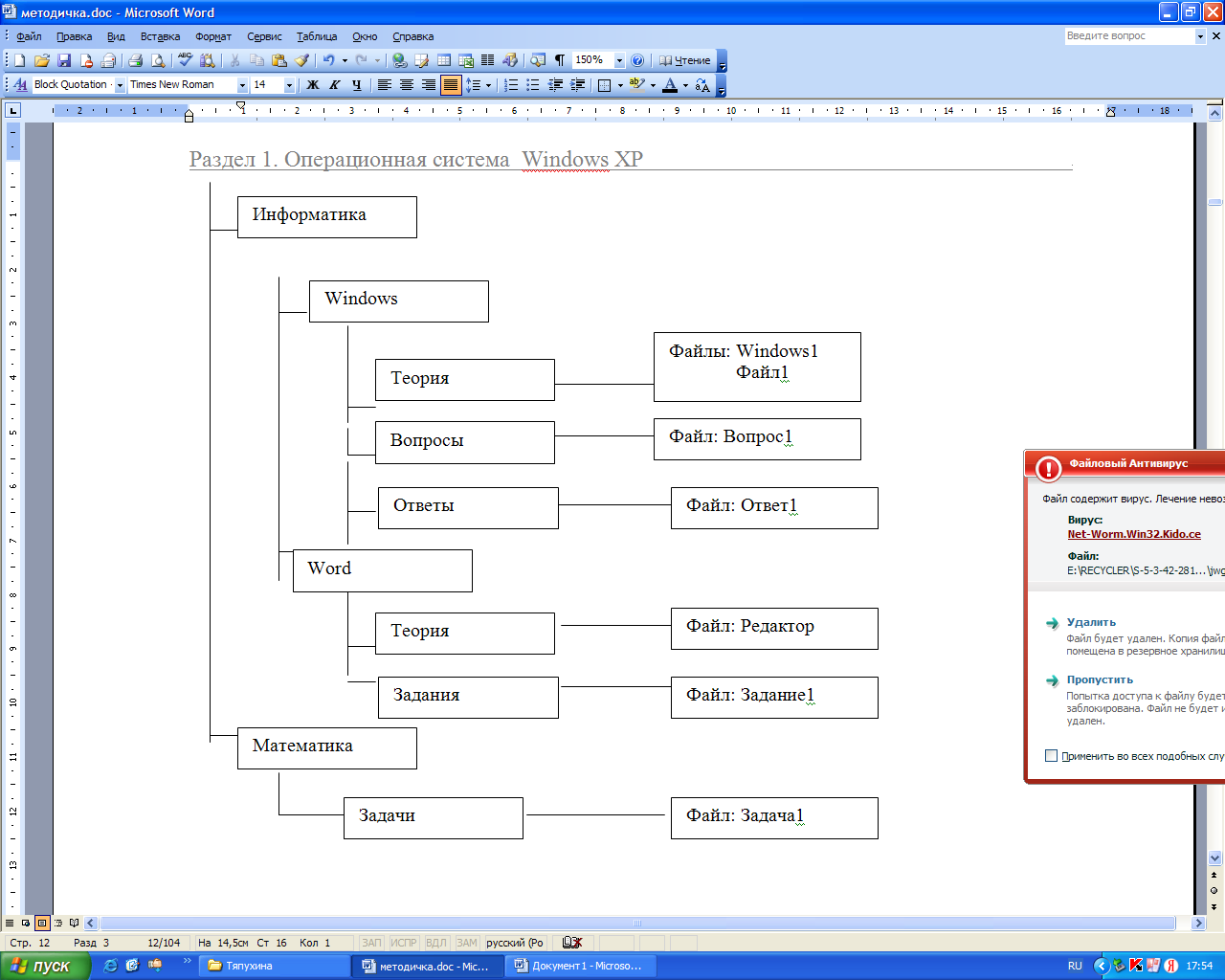Image resolution: width=1225 pixels, height=980 pixels.
Task: Open the Файл menu
Action: 29,36
